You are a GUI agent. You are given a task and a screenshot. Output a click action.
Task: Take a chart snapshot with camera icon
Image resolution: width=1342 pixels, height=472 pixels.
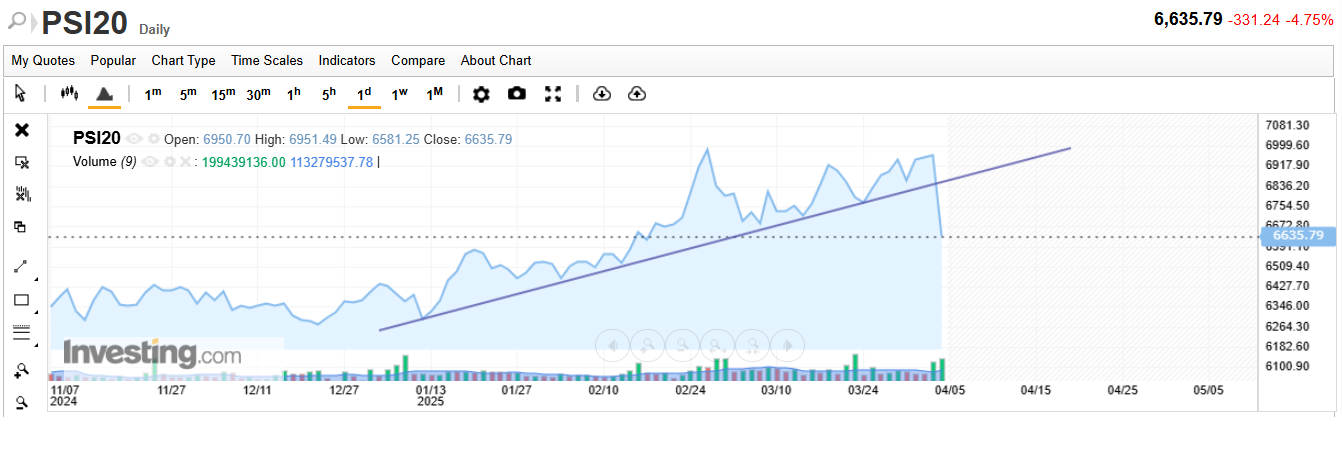[516, 93]
